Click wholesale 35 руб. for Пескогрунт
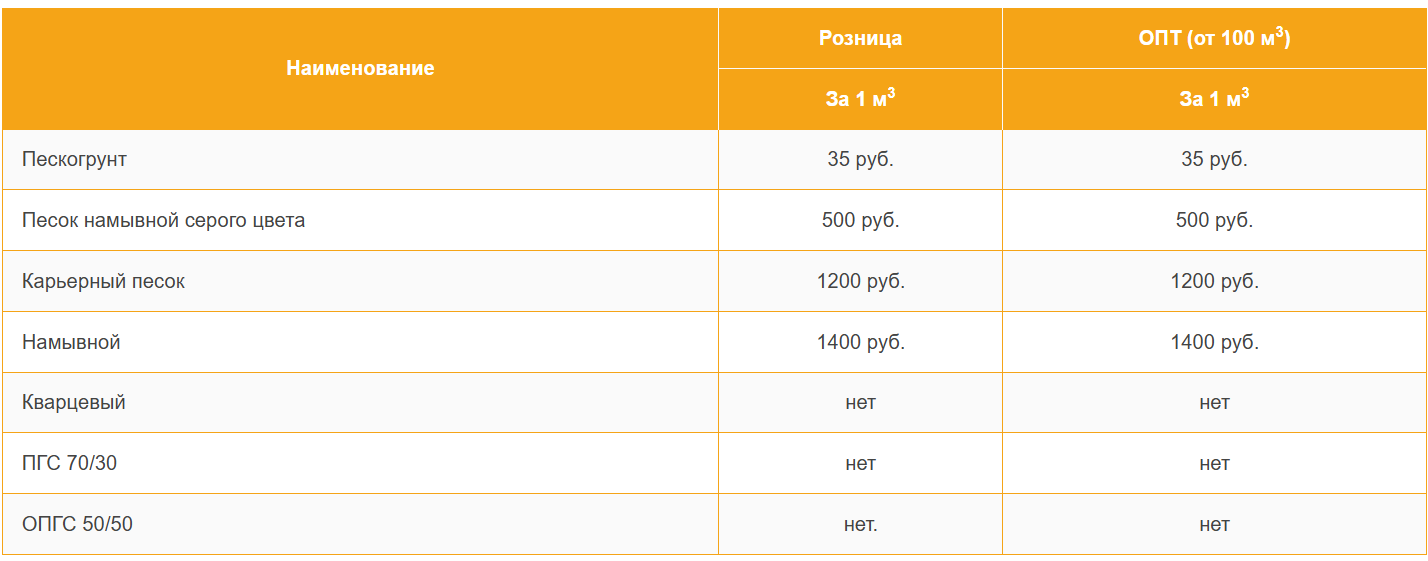Viewport: 1428px width, 561px height. [1214, 159]
